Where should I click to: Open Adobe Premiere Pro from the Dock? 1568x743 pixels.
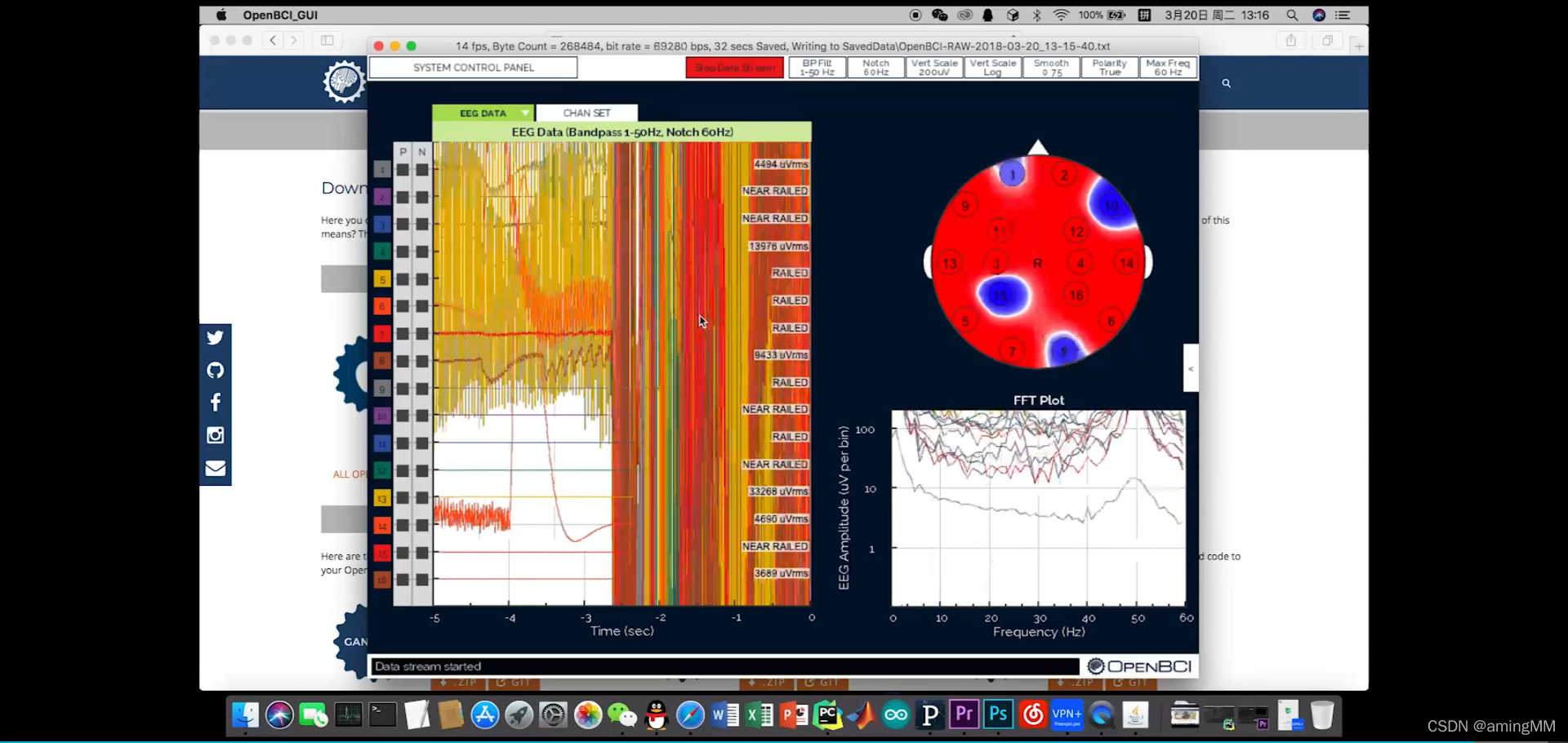coord(964,715)
